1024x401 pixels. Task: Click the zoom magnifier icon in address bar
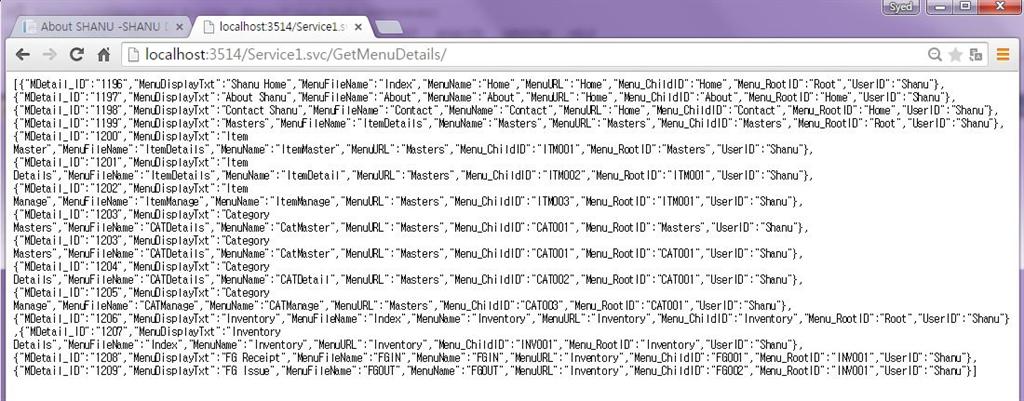(935, 55)
